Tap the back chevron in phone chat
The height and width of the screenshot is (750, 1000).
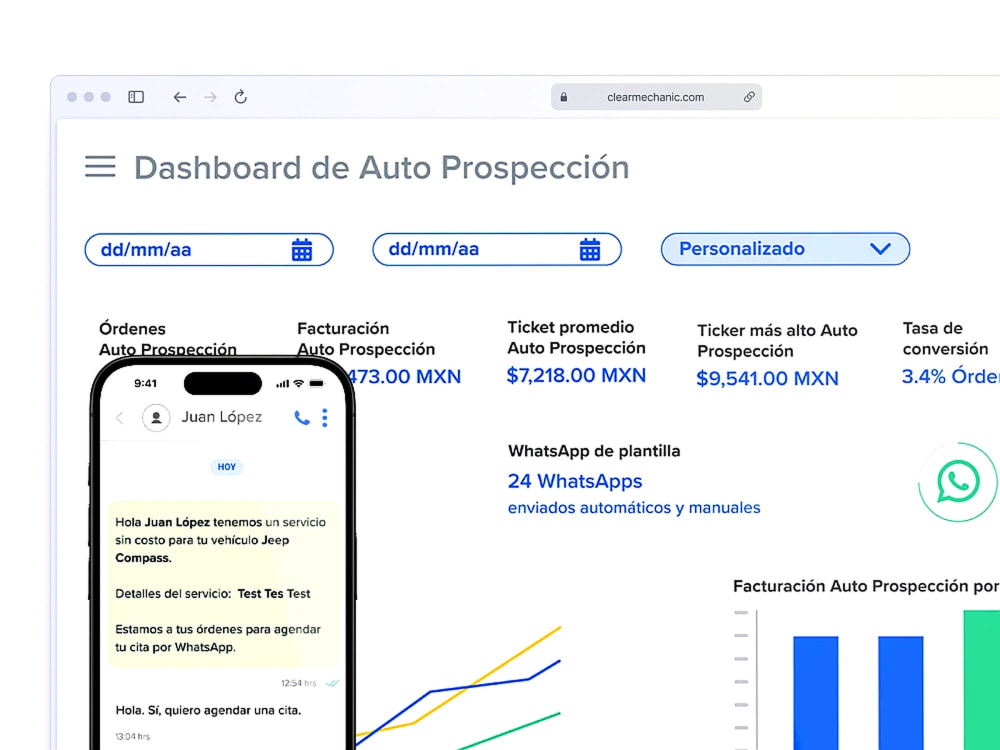point(120,418)
